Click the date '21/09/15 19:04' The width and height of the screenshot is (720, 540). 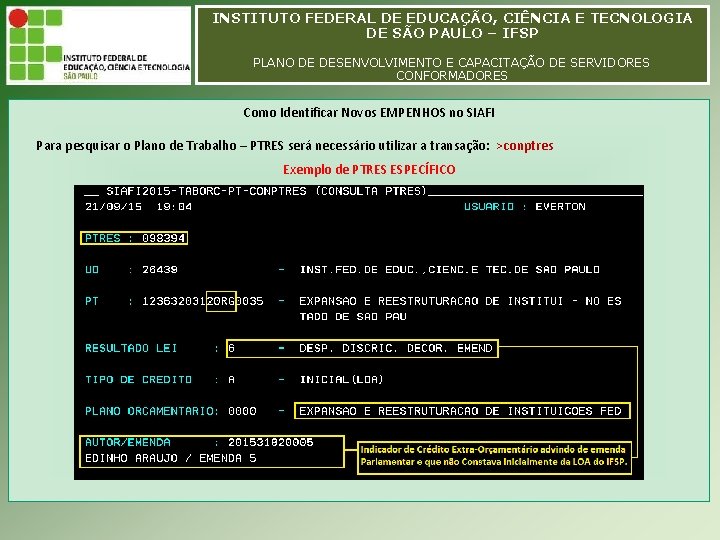tap(138, 207)
